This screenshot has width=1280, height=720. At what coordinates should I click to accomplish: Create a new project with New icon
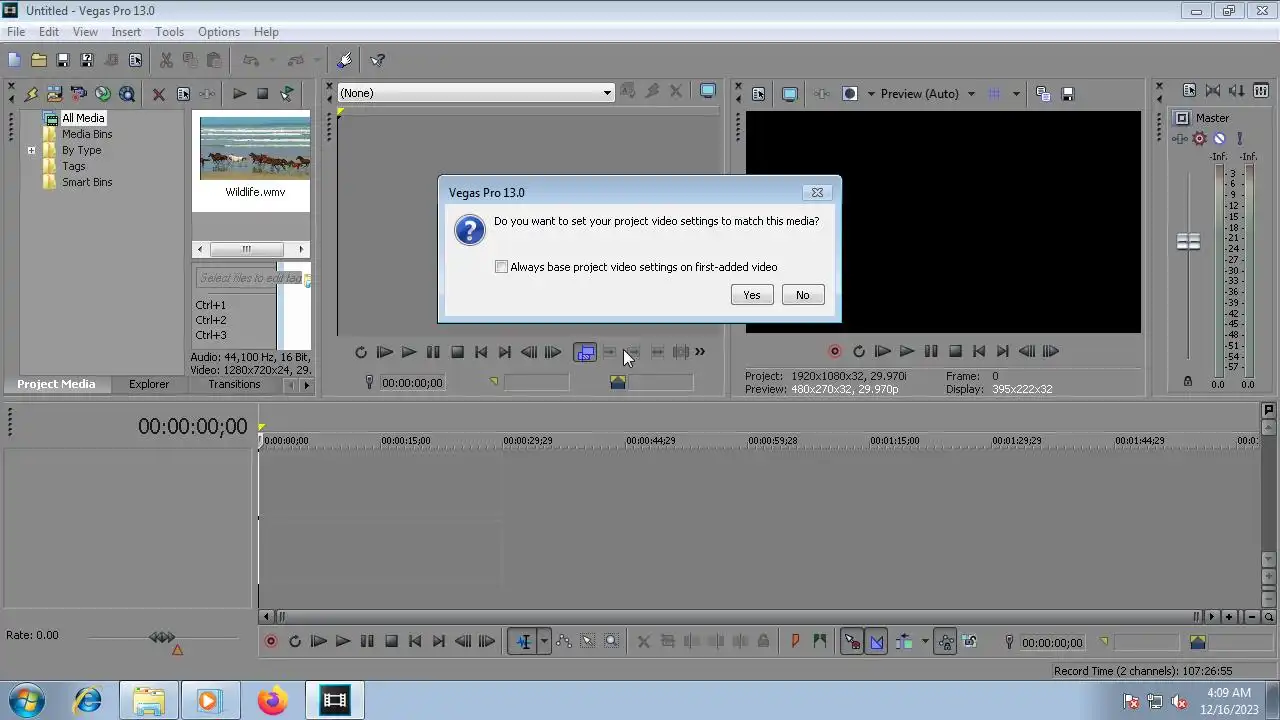tap(14, 60)
